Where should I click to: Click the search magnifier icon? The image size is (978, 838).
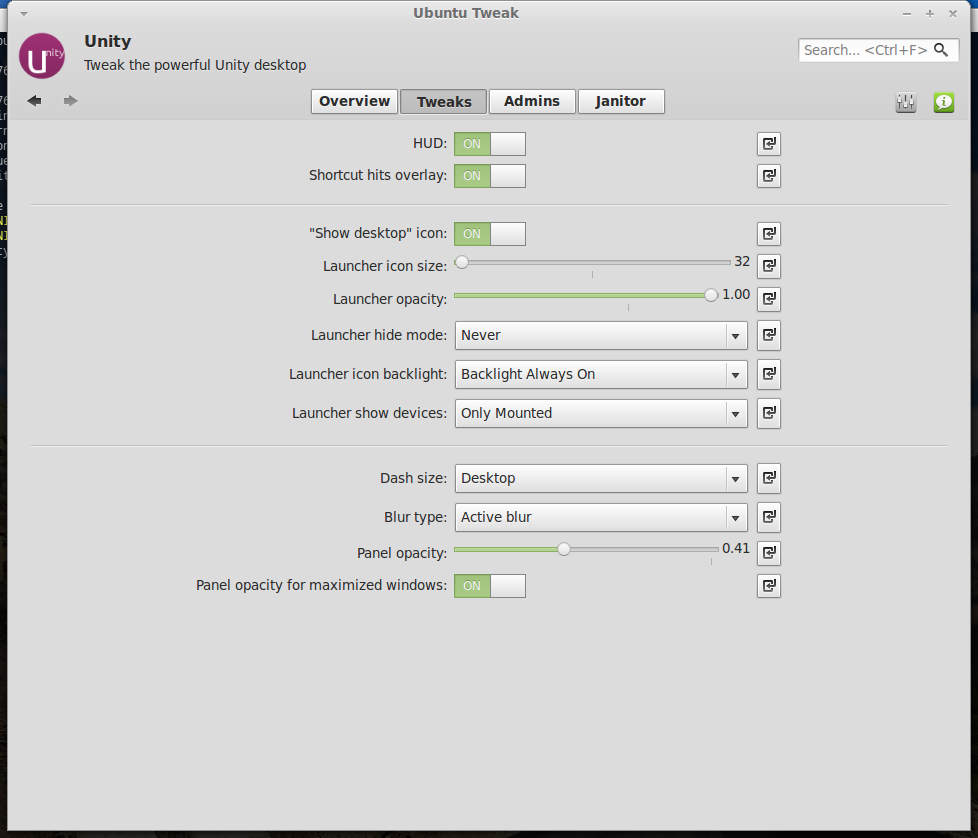coord(941,50)
